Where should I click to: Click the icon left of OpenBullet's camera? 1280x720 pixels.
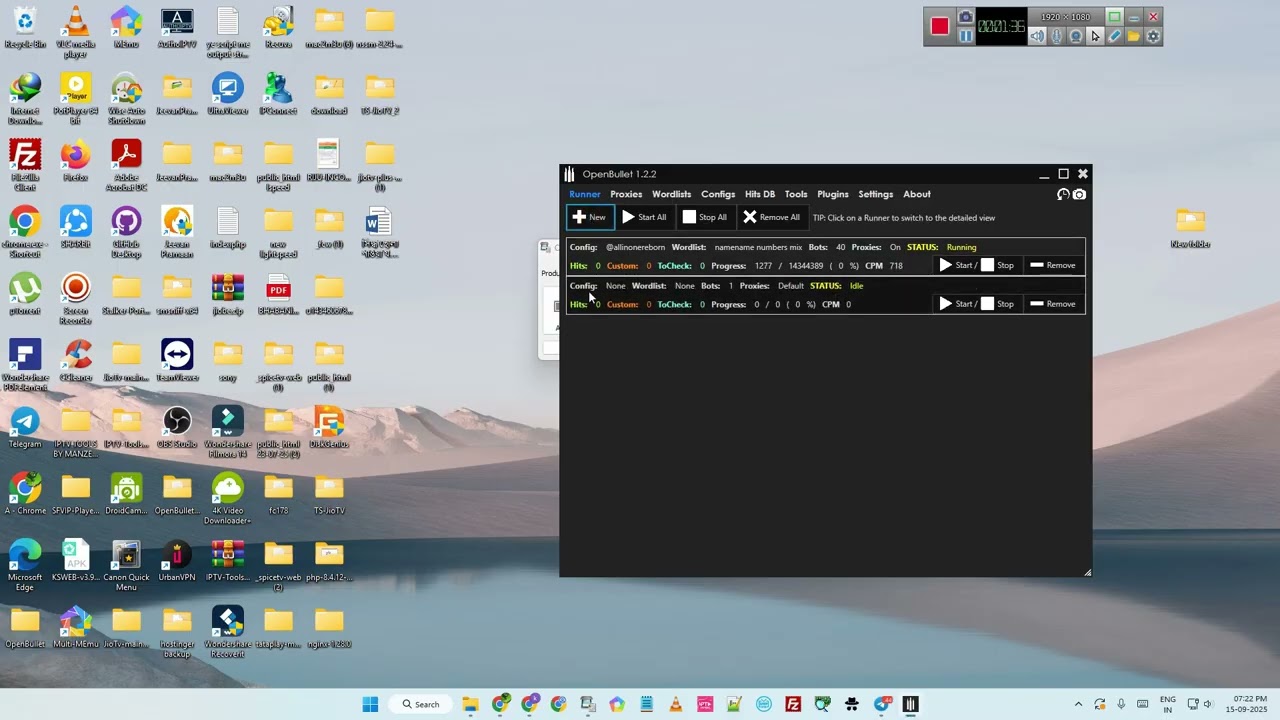1063,194
